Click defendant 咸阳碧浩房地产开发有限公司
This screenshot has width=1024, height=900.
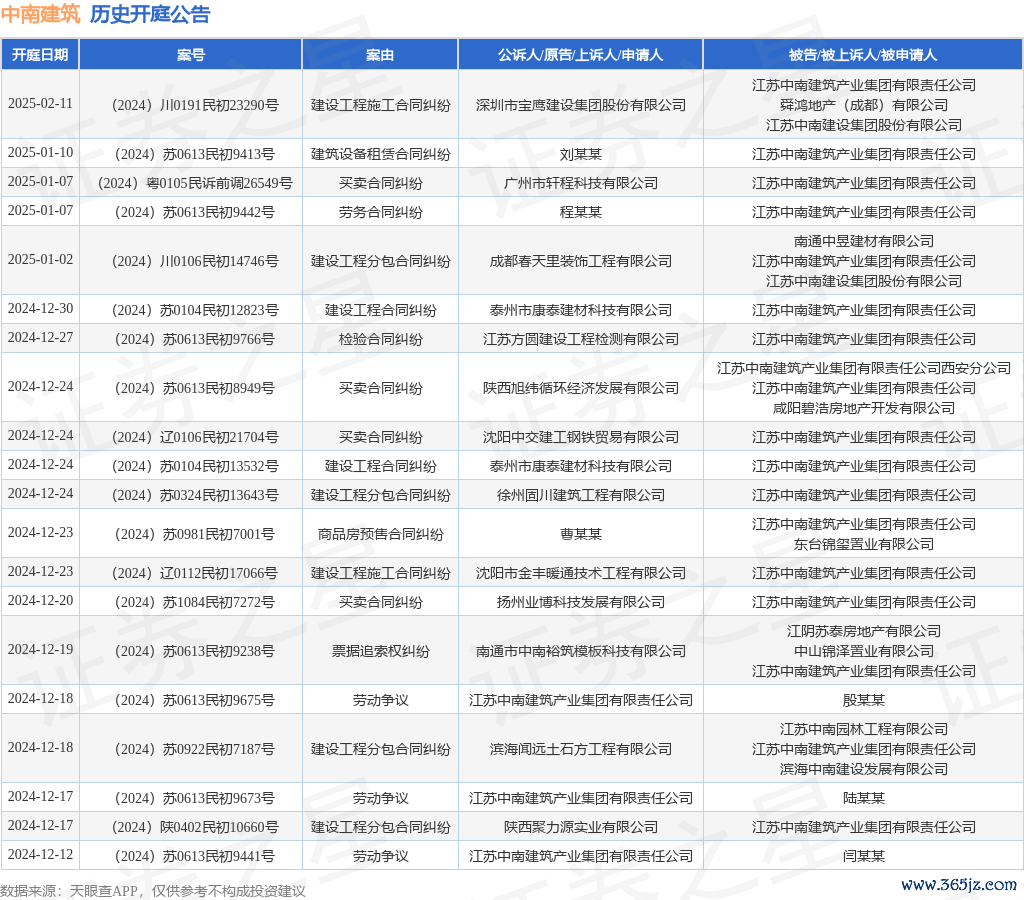pos(863,408)
